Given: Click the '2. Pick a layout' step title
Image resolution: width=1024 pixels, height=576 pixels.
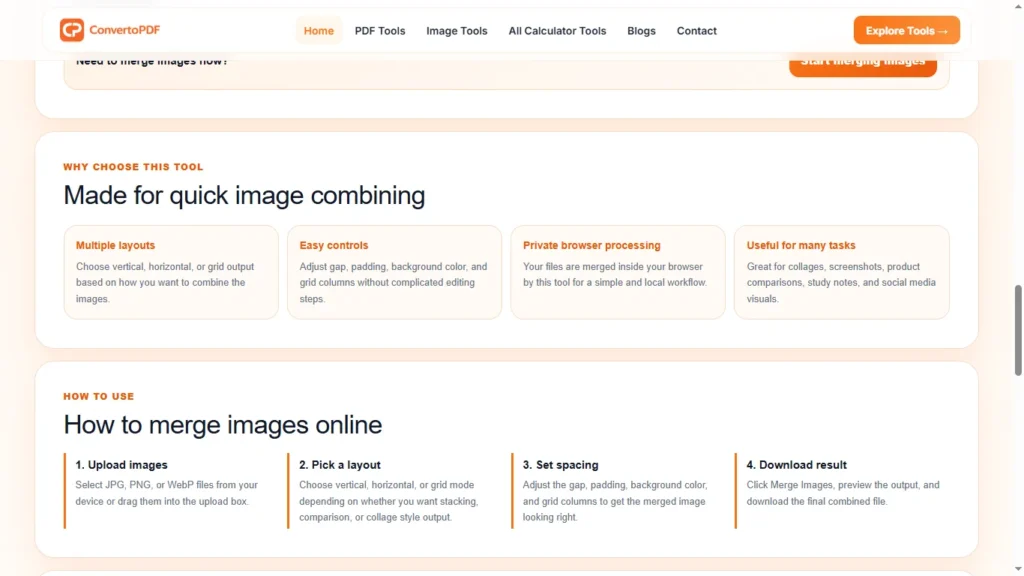Looking at the screenshot, I should 340,465.
